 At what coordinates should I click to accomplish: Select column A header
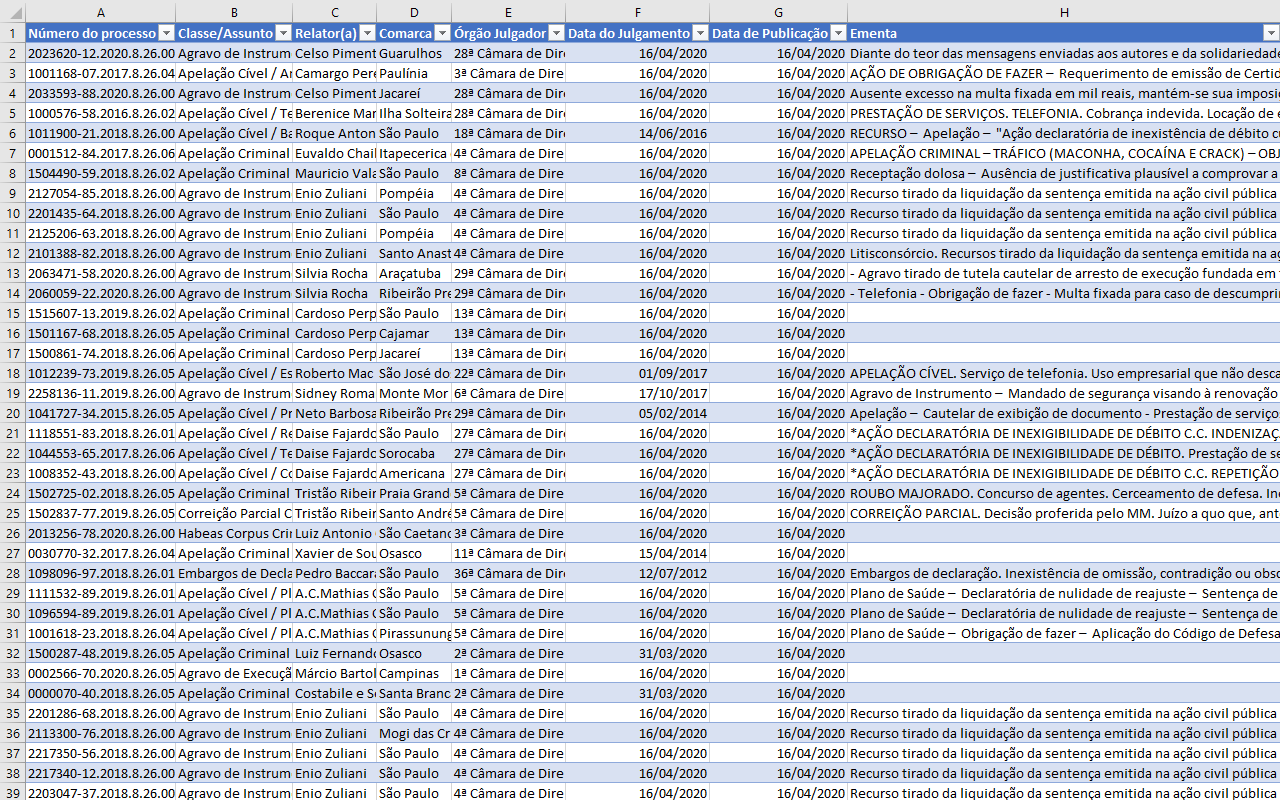click(x=101, y=12)
